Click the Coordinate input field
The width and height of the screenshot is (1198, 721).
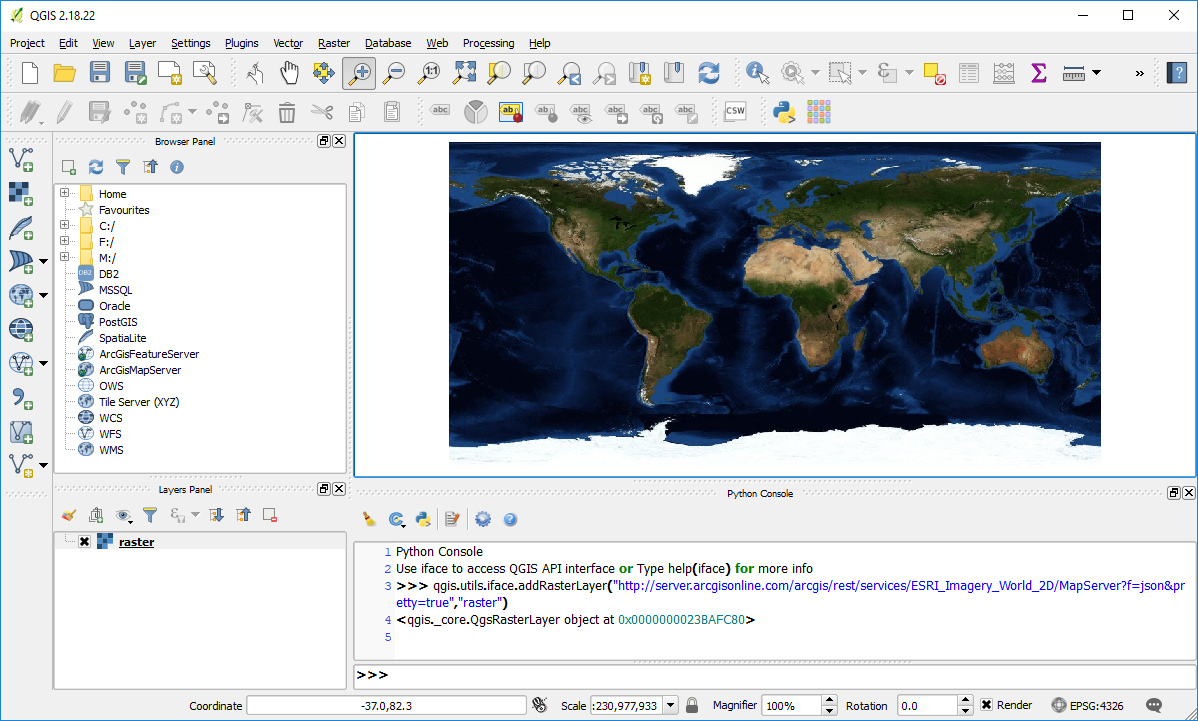click(386, 705)
